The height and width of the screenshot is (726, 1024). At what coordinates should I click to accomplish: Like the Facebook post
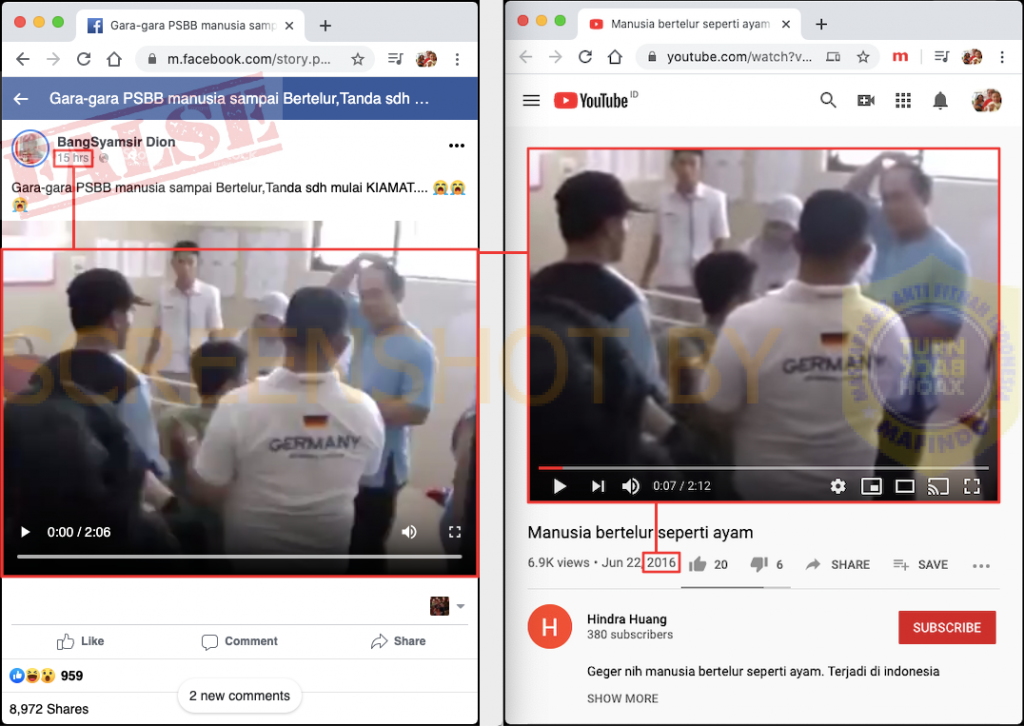click(x=80, y=641)
